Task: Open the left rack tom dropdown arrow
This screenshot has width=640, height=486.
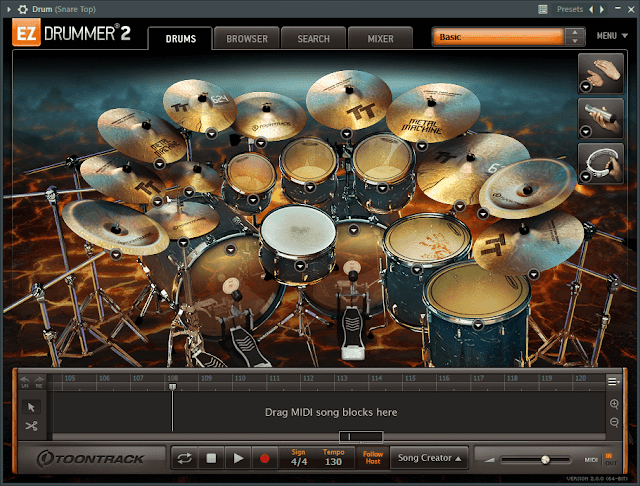Action: click(253, 200)
